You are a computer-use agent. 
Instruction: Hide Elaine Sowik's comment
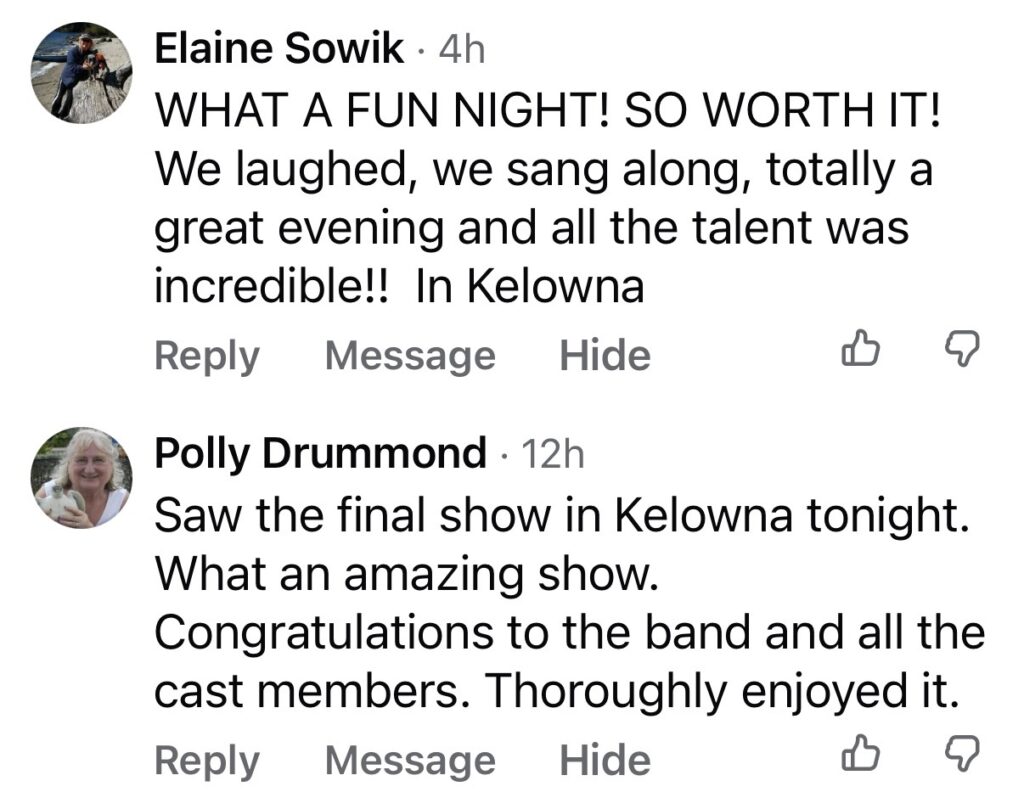coord(604,356)
